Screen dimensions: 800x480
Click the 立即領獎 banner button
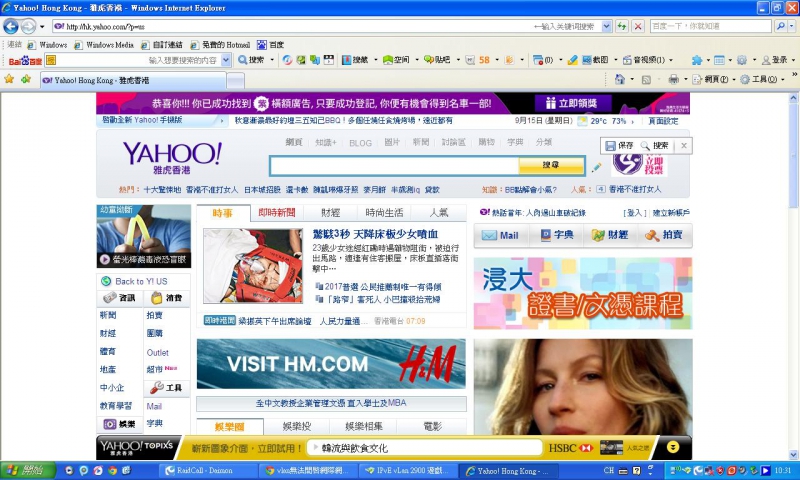pos(571,103)
